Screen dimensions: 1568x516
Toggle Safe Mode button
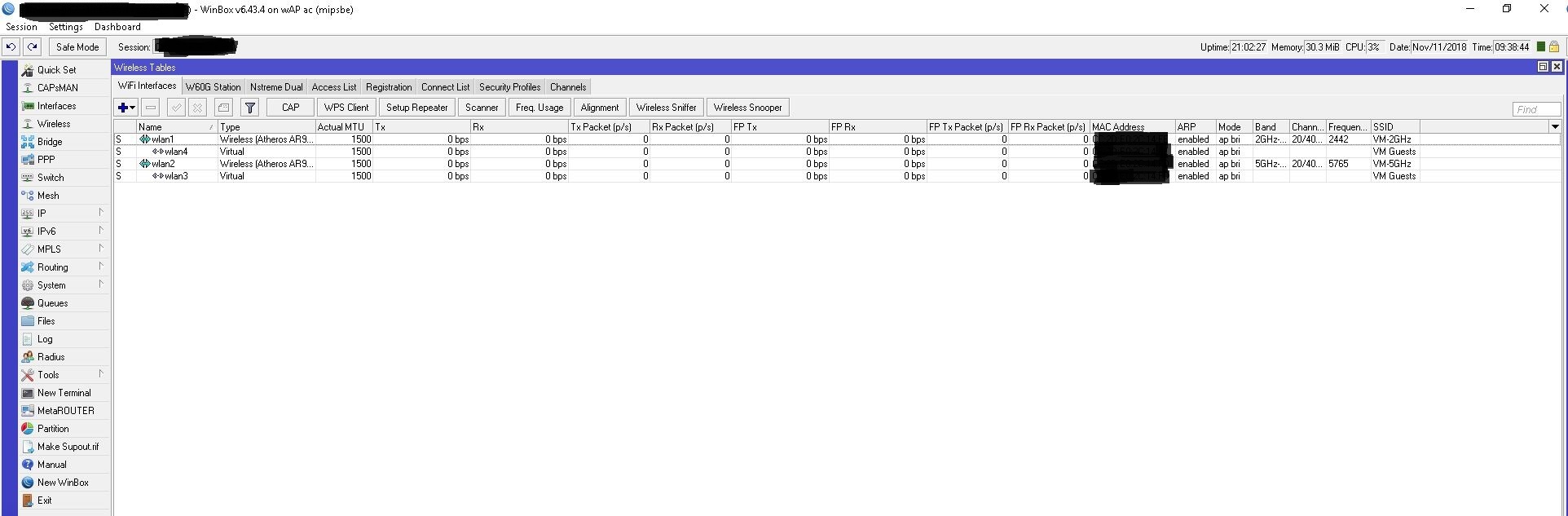(x=77, y=47)
